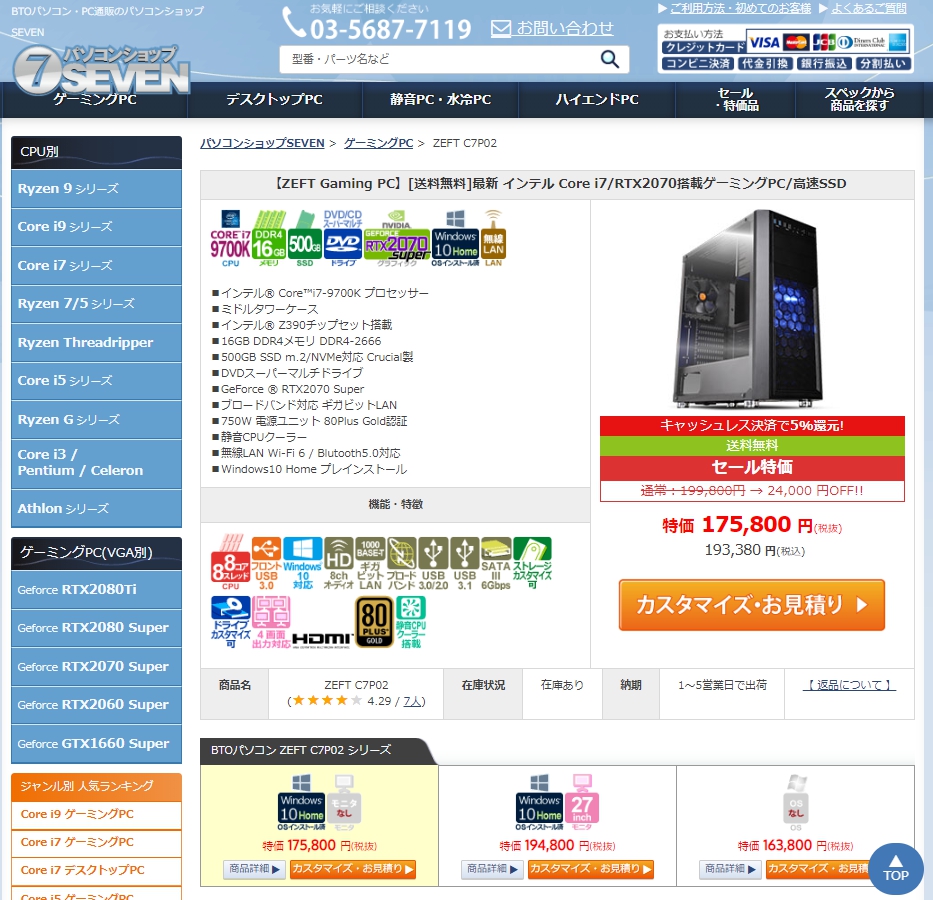
Task: Click the Core i7 9700K CPU badge
Action: (x=230, y=238)
